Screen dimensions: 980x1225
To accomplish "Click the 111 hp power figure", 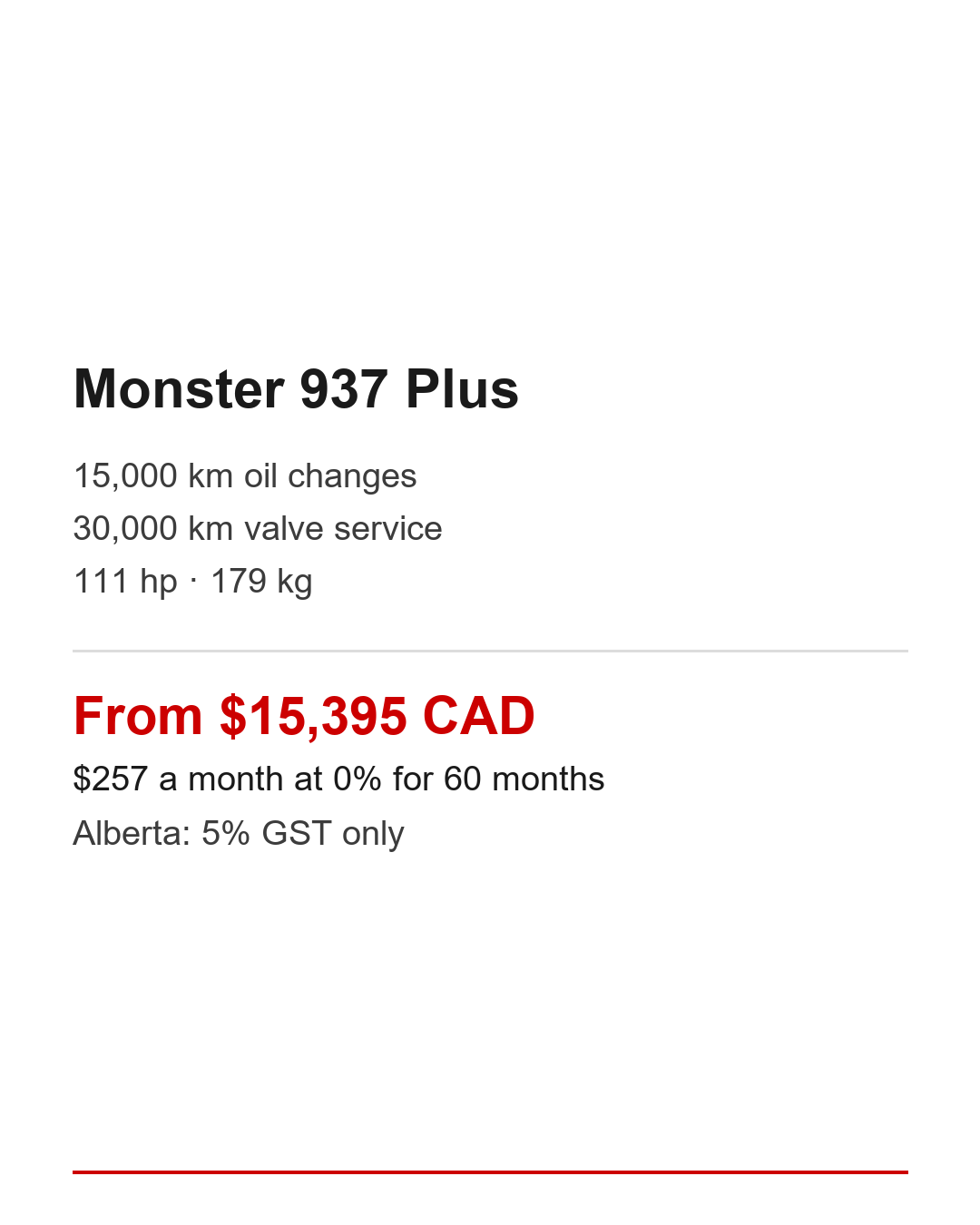I will click(125, 582).
